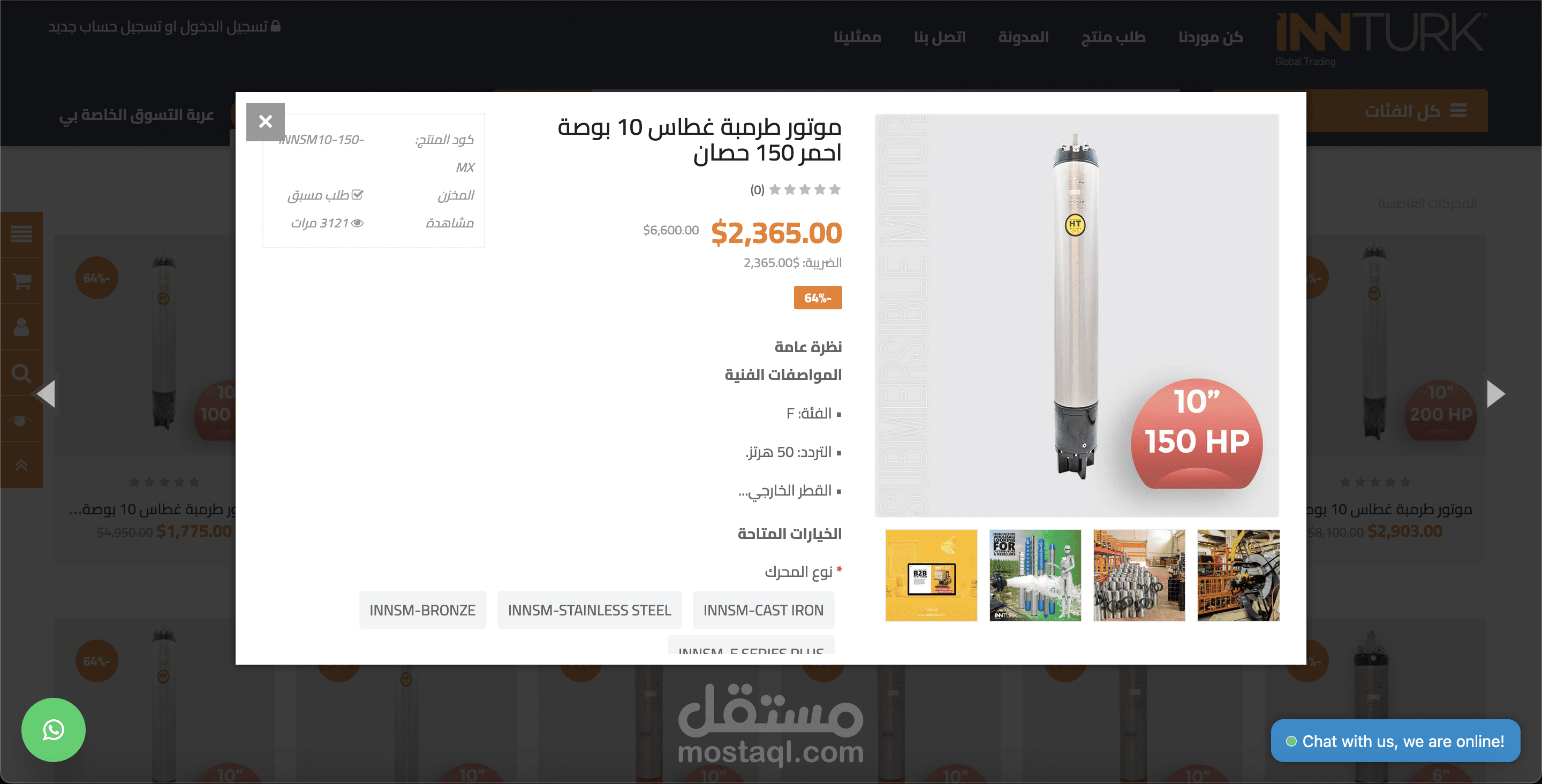Screen dimensions: 1542x784
Task: Close the product quick-view popup
Action: pos(265,121)
